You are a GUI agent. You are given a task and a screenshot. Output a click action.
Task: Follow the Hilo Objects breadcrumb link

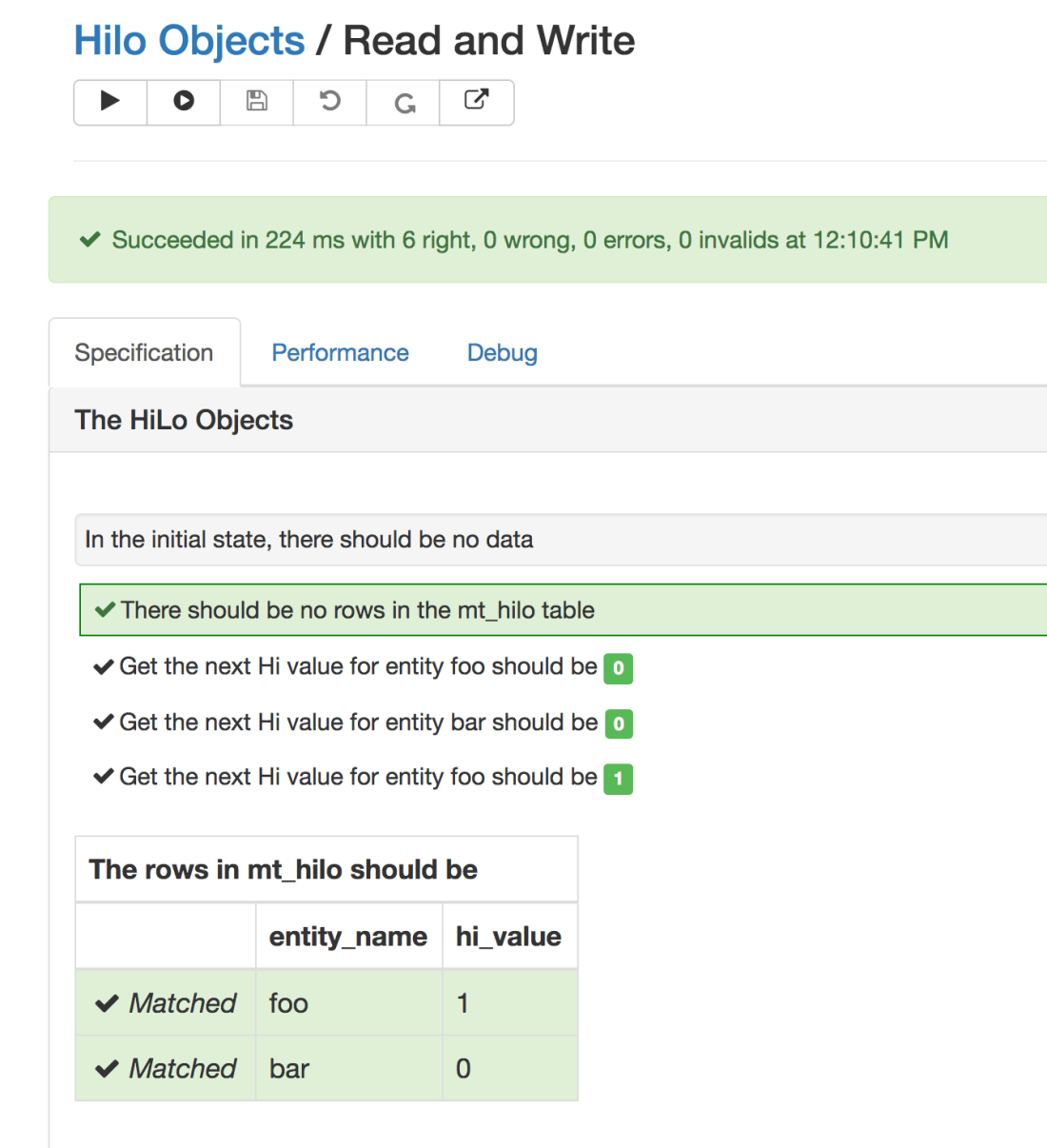tap(189, 41)
